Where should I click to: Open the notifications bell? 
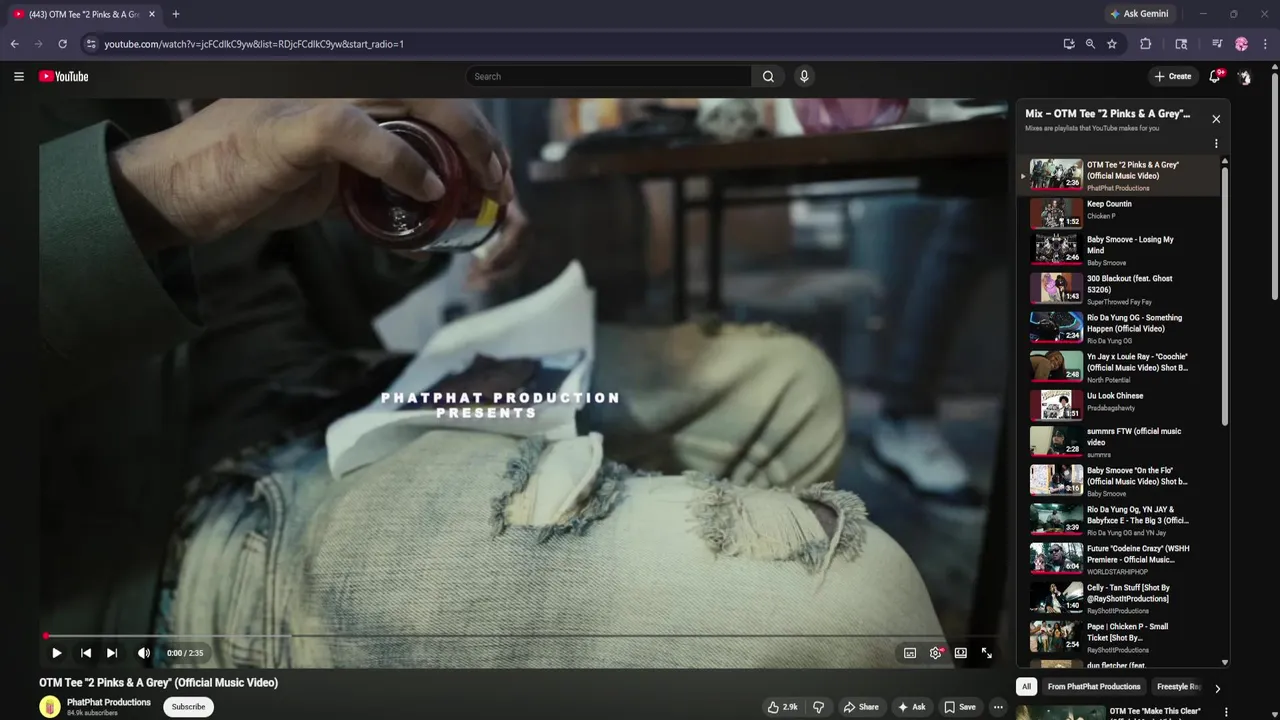click(1215, 76)
